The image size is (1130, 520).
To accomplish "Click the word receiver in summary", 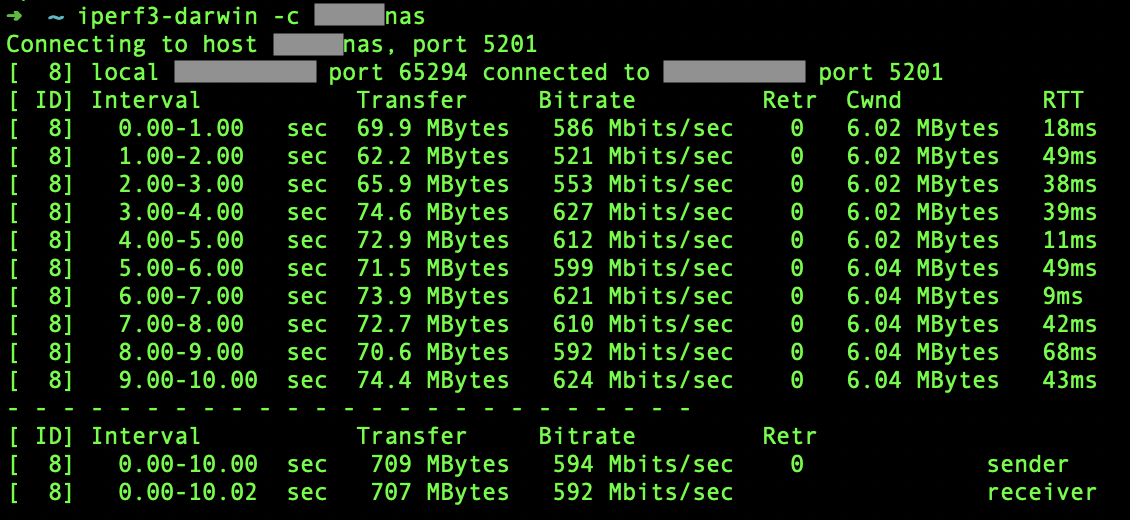I will pos(1041,492).
